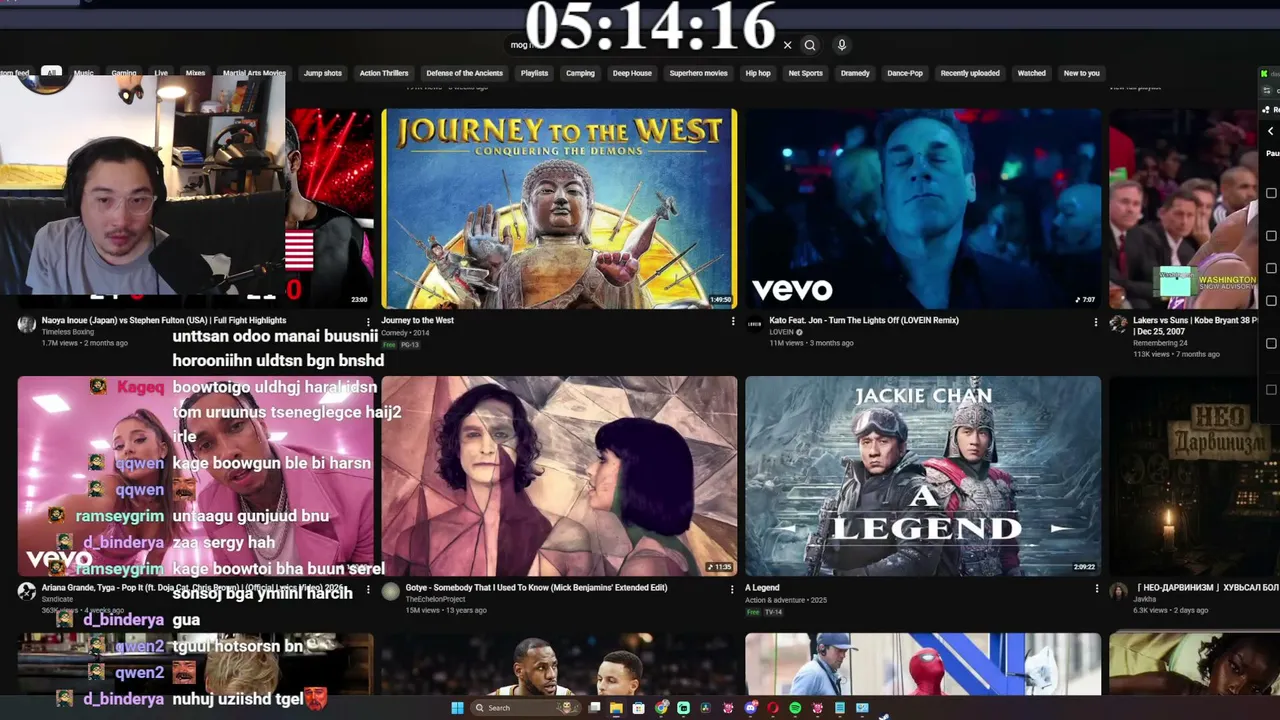The height and width of the screenshot is (720, 1280).
Task: Play Lakers vs Suns Kobe thumbnail
Action: point(1184,208)
